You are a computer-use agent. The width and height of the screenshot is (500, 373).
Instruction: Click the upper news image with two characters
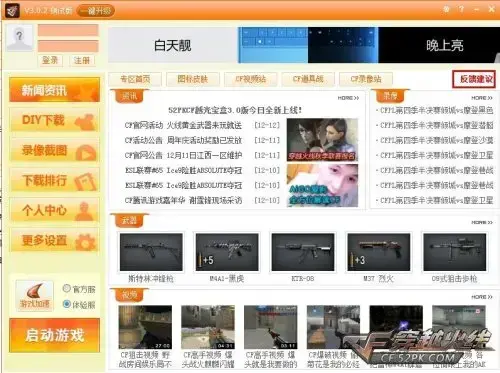click(322, 140)
